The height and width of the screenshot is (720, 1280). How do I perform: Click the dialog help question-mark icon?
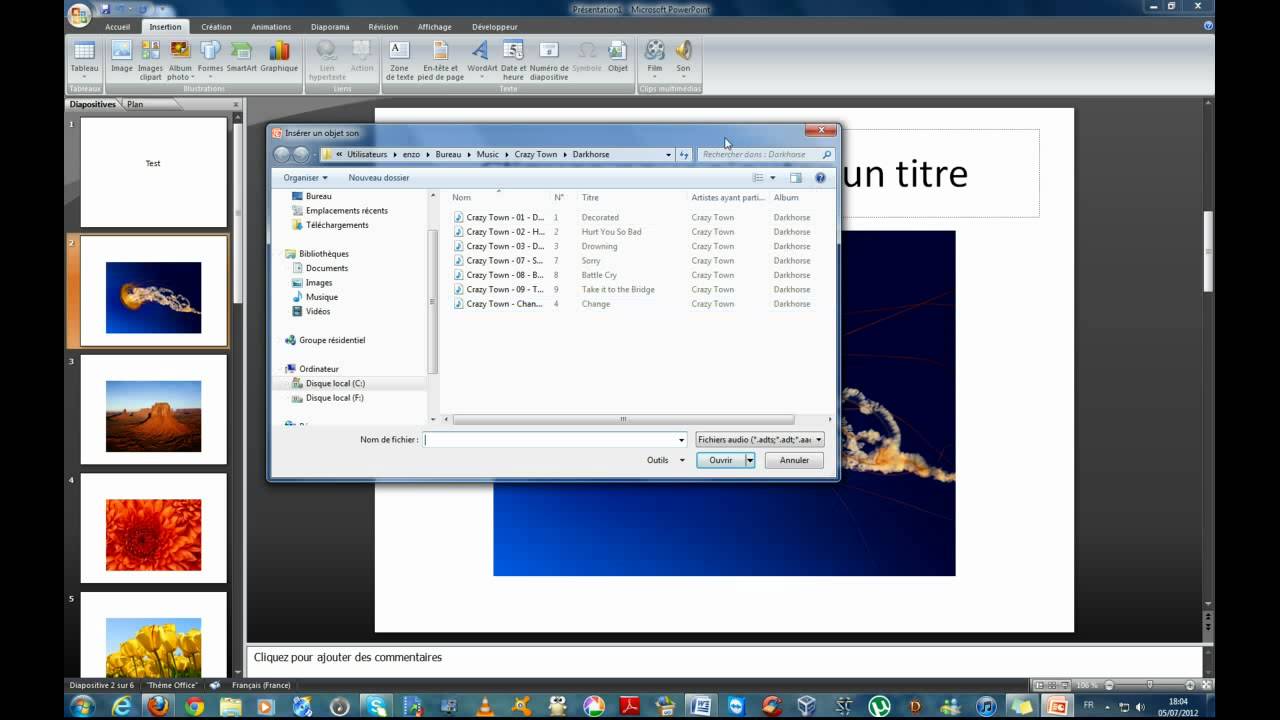tap(820, 178)
